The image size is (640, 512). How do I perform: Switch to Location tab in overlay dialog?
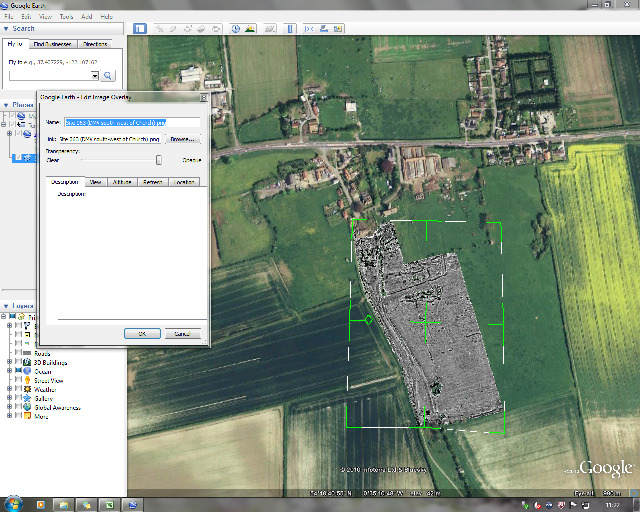pos(184,182)
